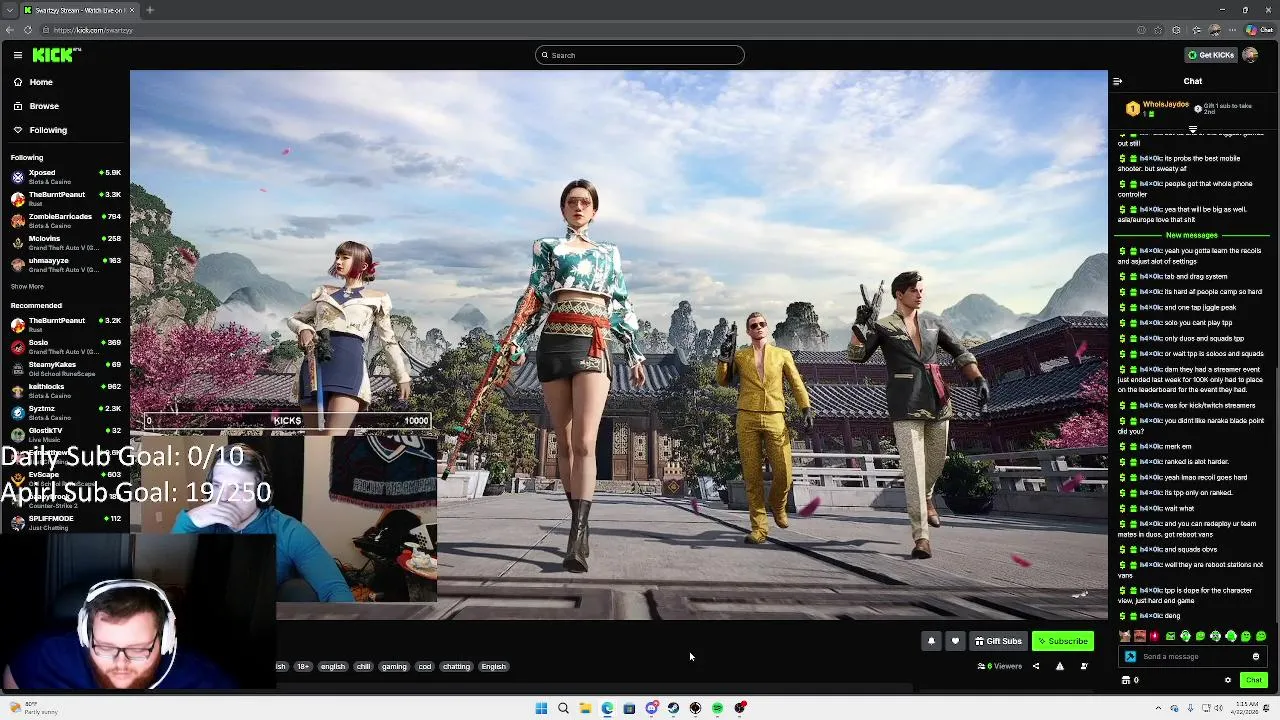Screen dimensions: 1280x720
Task: Expand the gift leaderboard chevron
Action: (1192, 129)
